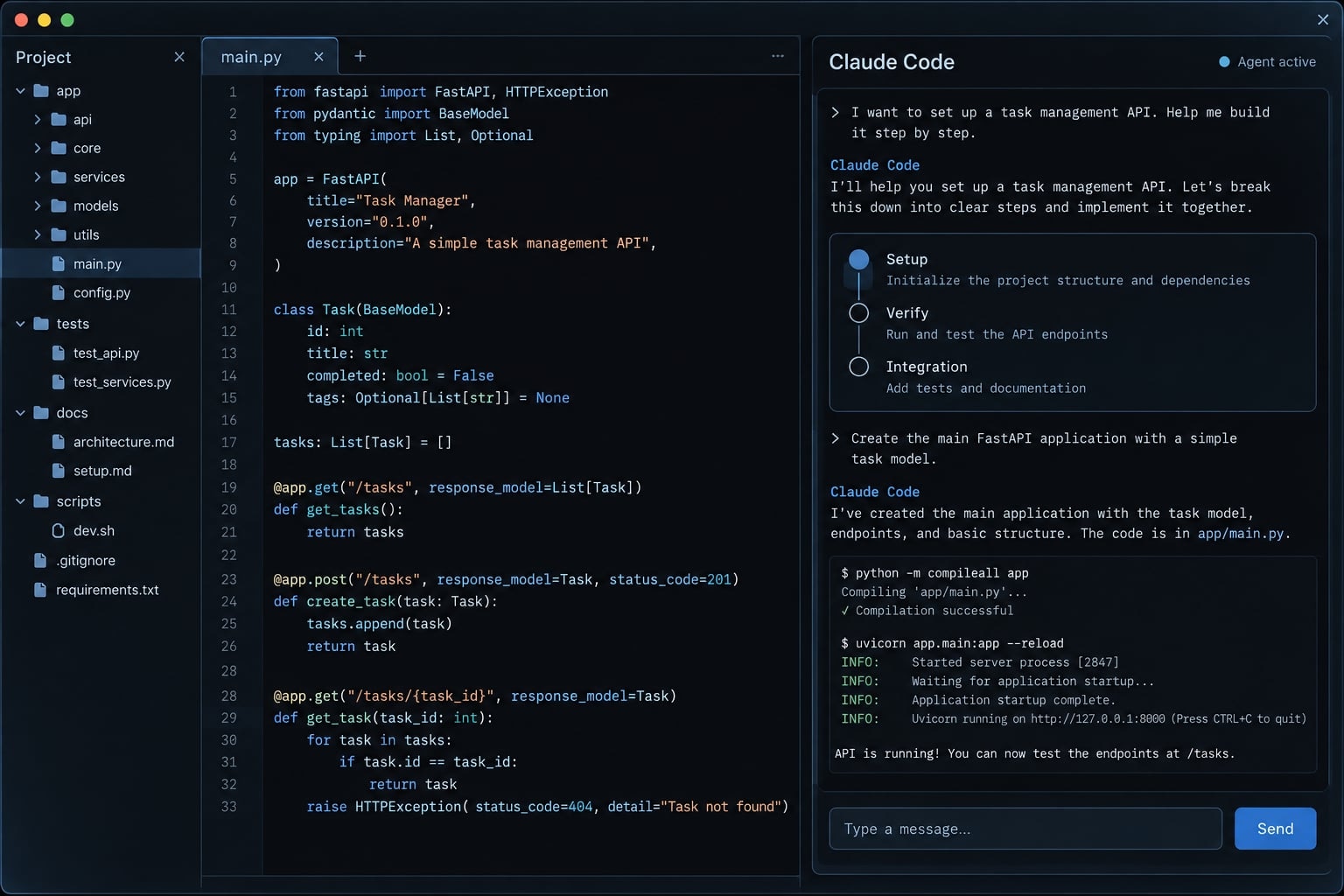The width and height of the screenshot is (1344, 896).
Task: Click the dev.sh script file icon
Action: pyautogui.click(x=59, y=530)
